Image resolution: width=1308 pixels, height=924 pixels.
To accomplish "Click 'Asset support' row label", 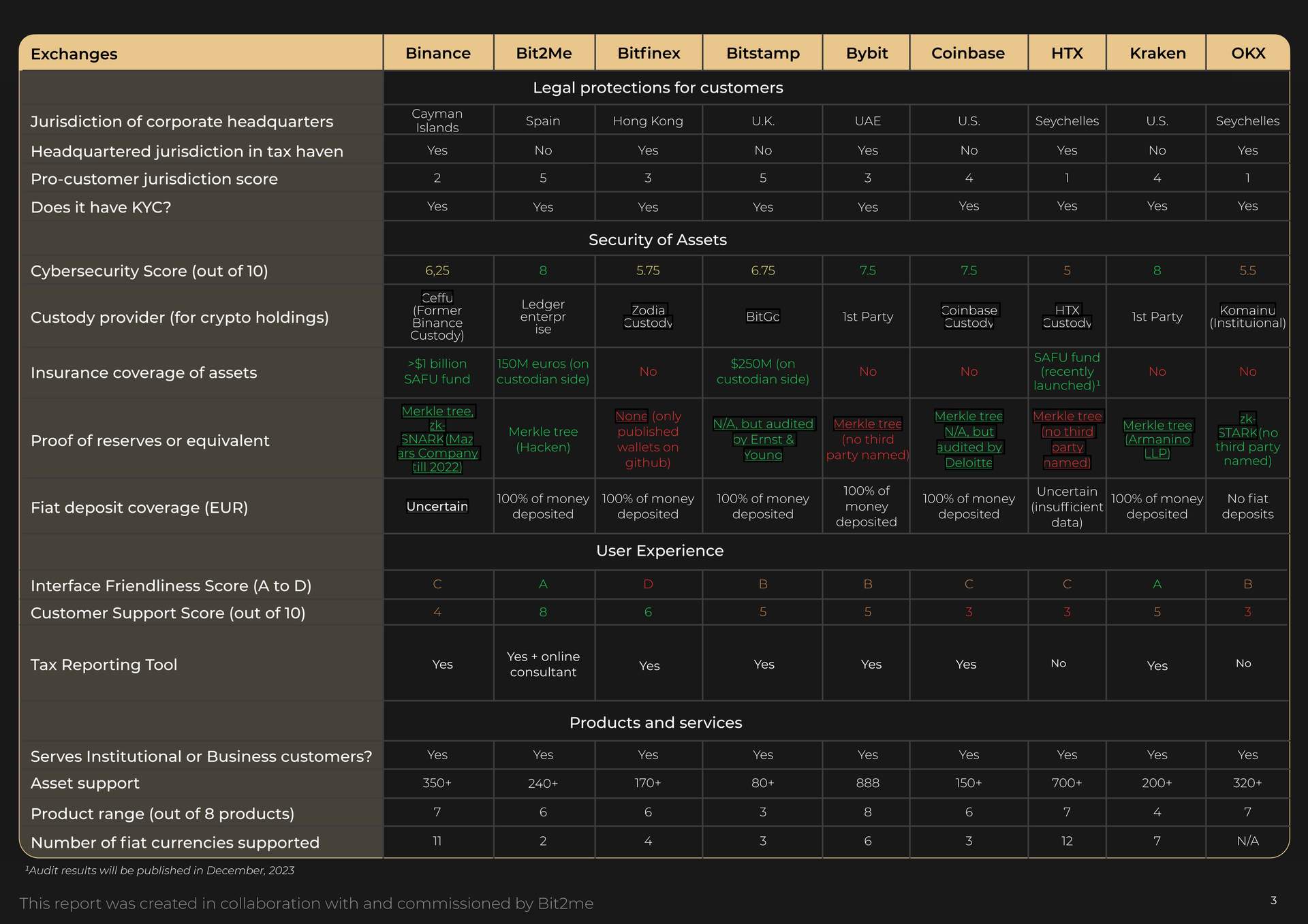I will (84, 783).
